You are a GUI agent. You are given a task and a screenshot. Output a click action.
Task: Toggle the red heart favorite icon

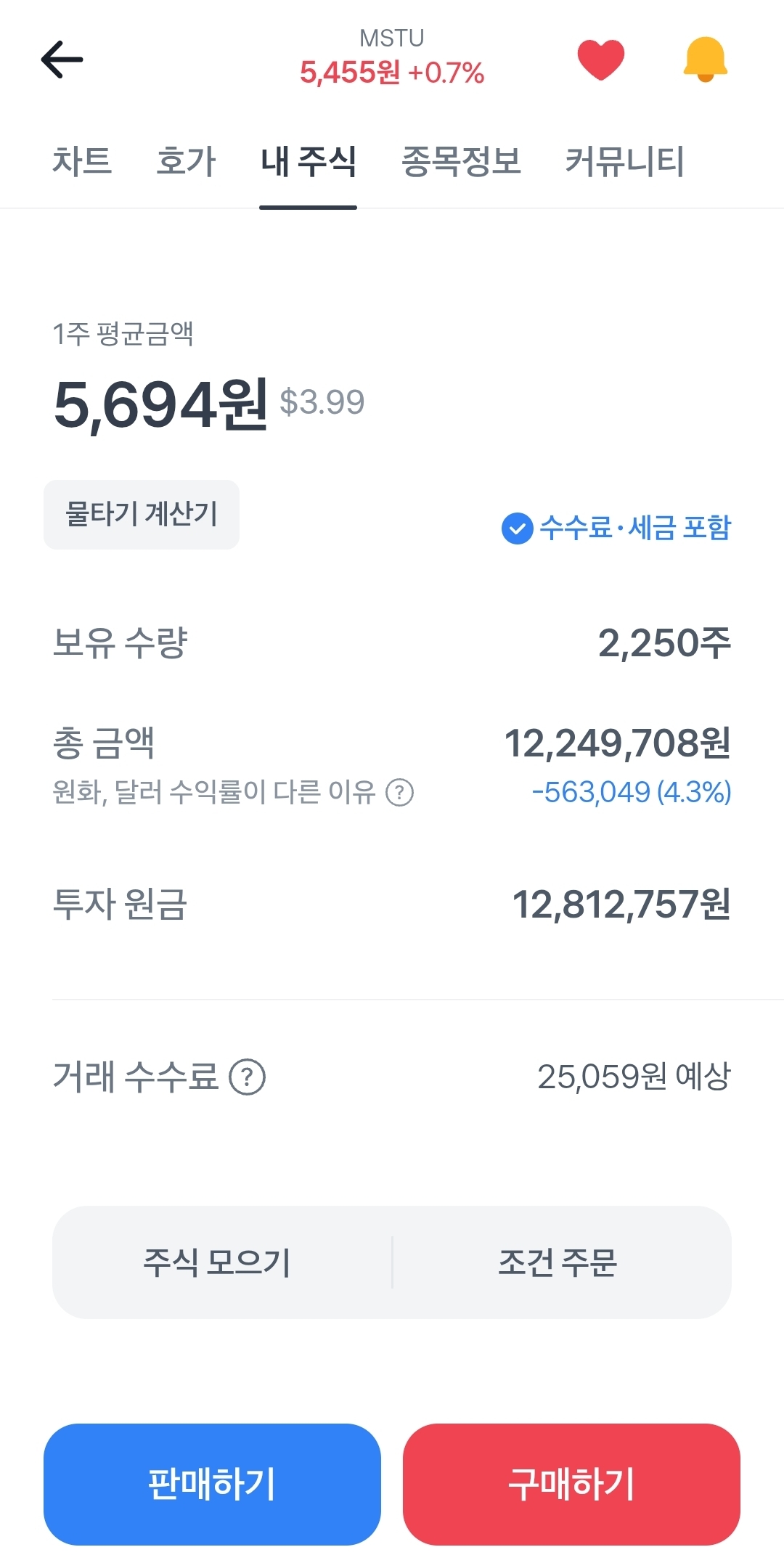pos(600,60)
